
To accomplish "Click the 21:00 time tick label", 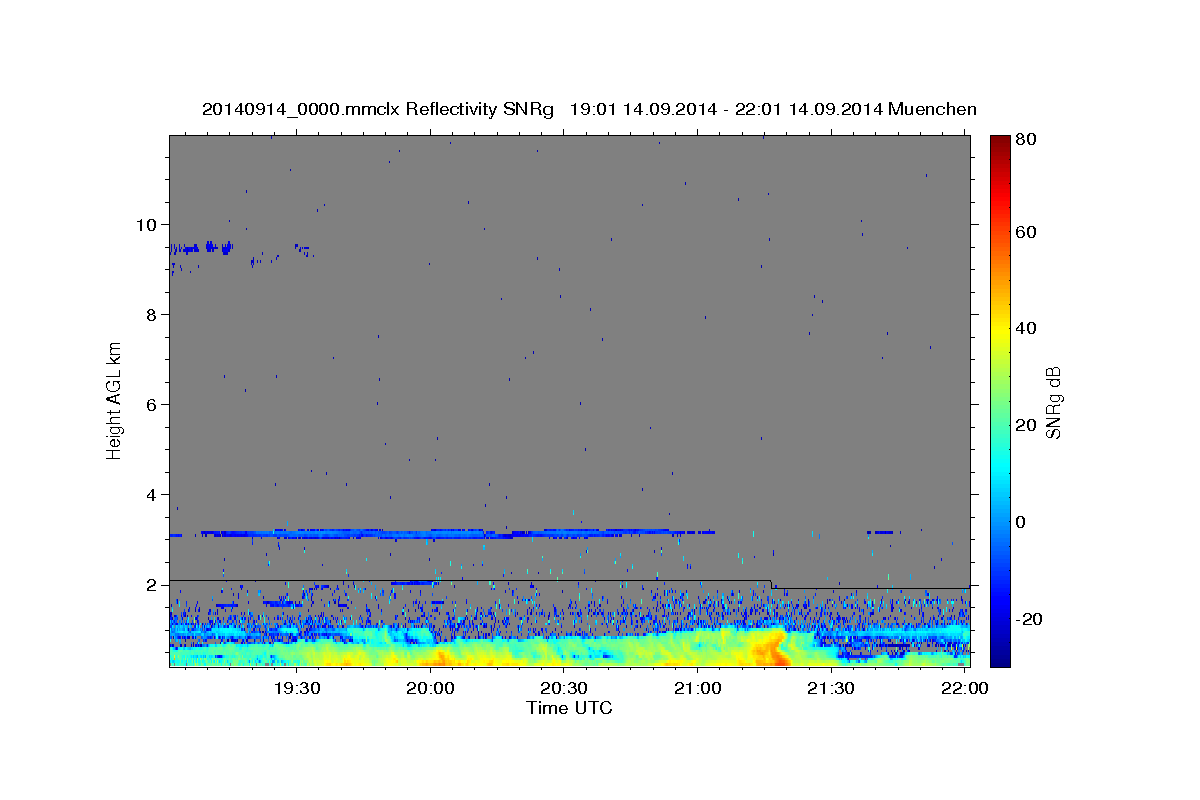I will tap(698, 688).
